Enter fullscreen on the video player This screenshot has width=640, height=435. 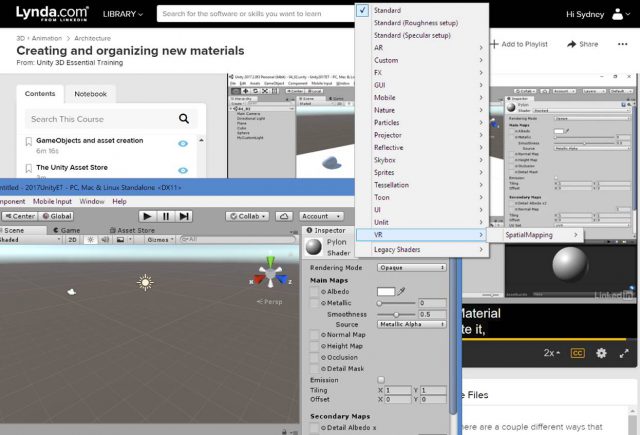(x=624, y=353)
